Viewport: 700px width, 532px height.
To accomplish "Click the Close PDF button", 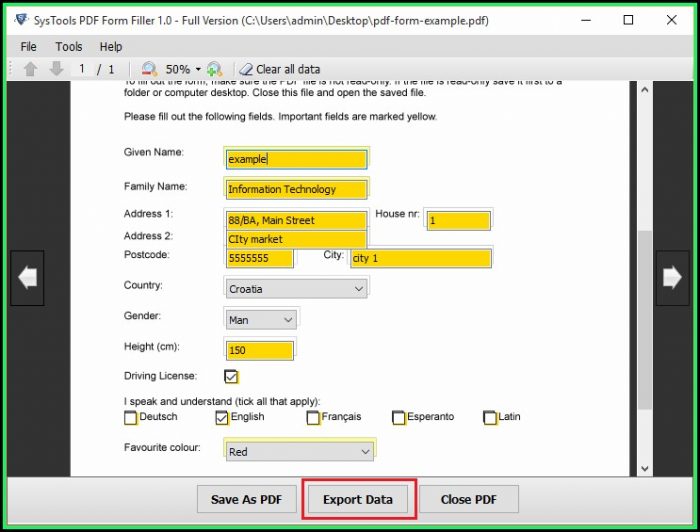I will (x=469, y=499).
